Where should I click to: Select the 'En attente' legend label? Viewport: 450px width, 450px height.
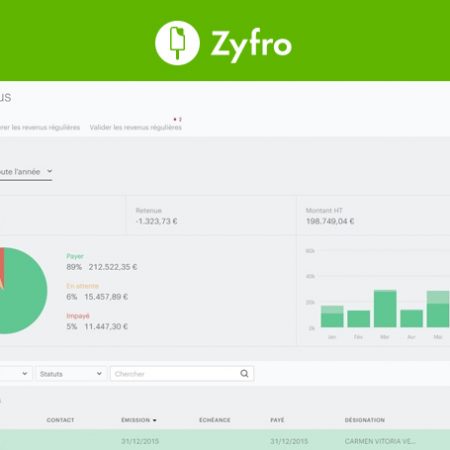coord(83,286)
